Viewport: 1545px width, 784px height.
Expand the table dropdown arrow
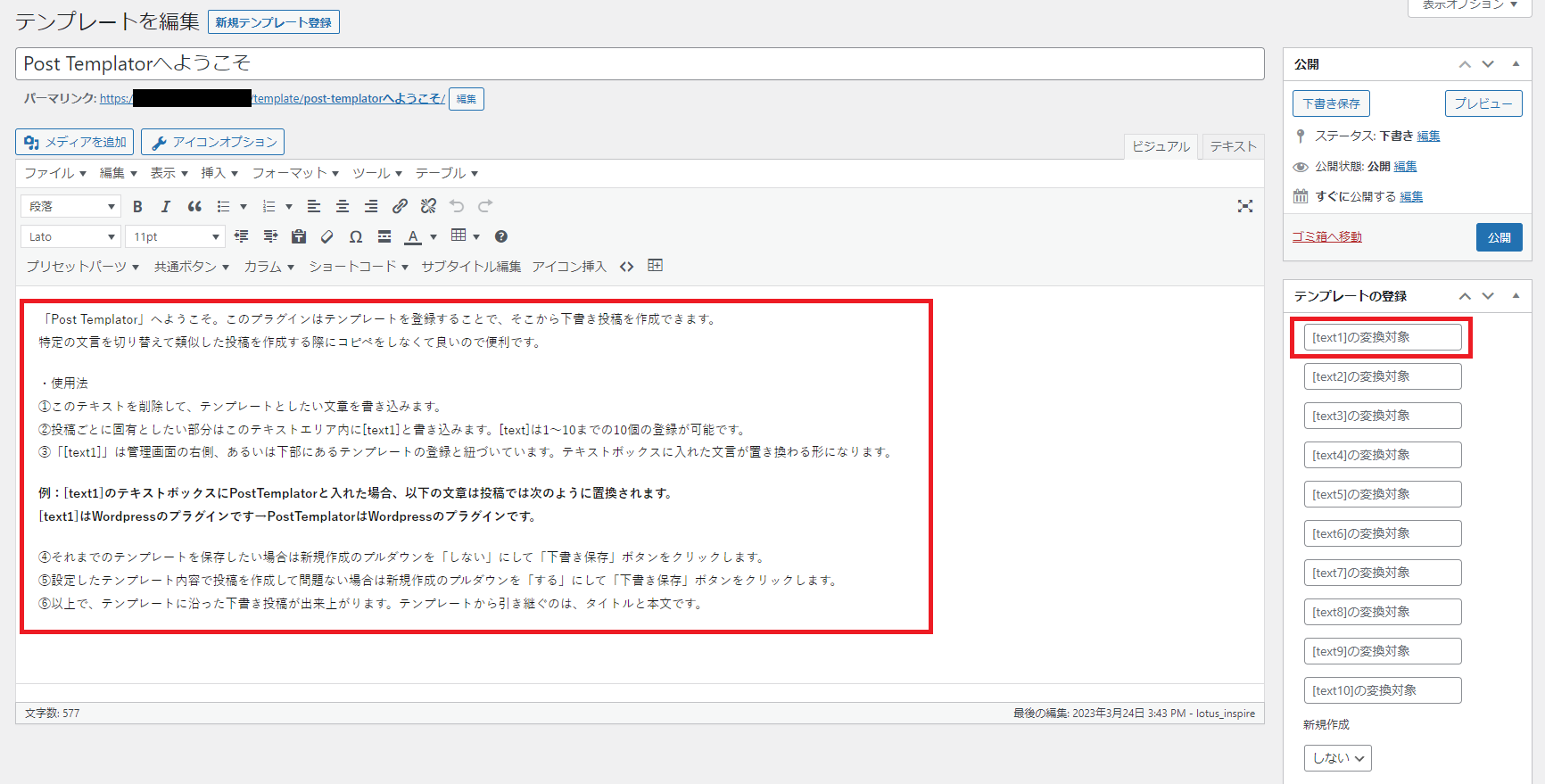click(x=476, y=236)
